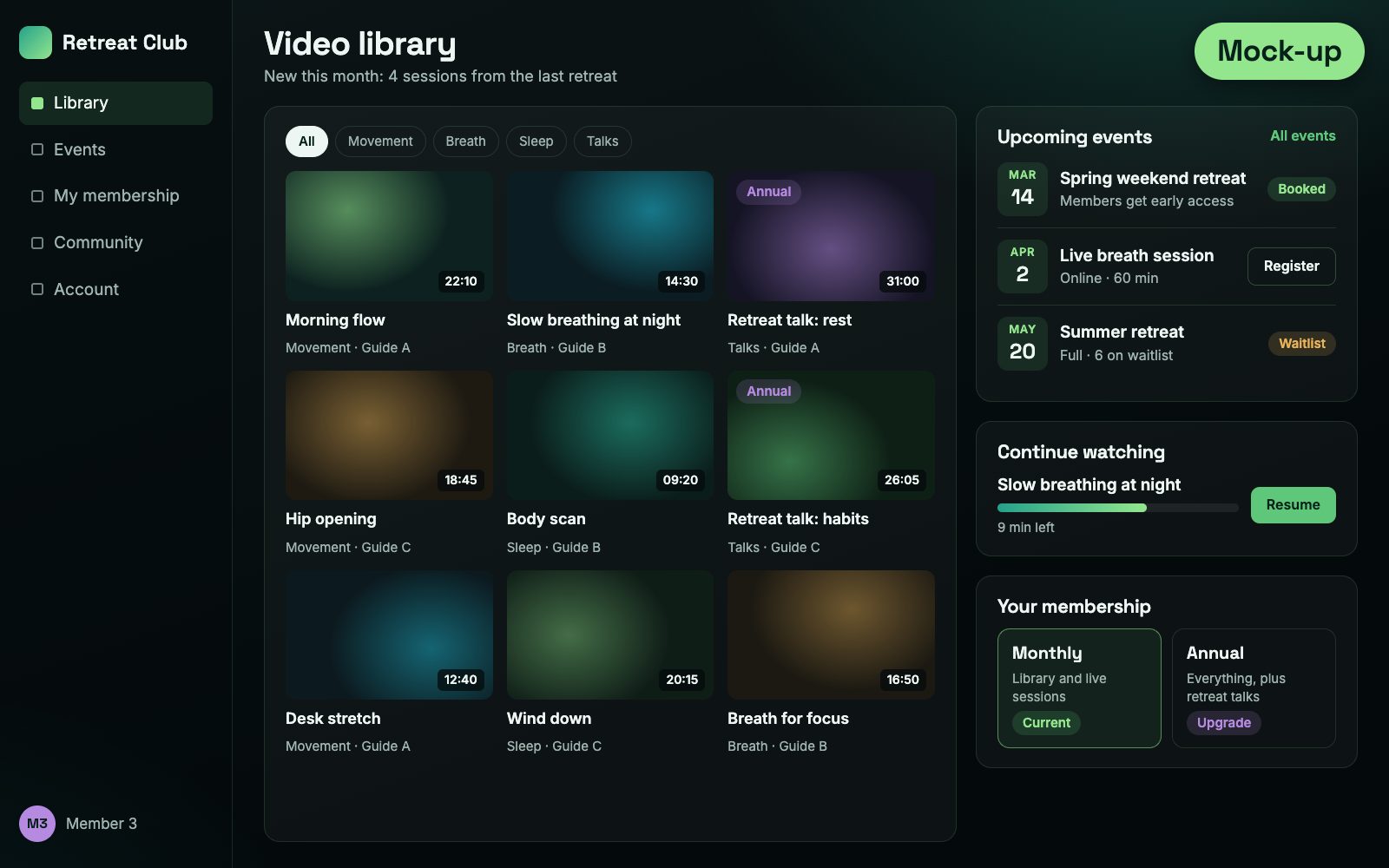Open the Hip opening video thumbnail

[389, 436]
